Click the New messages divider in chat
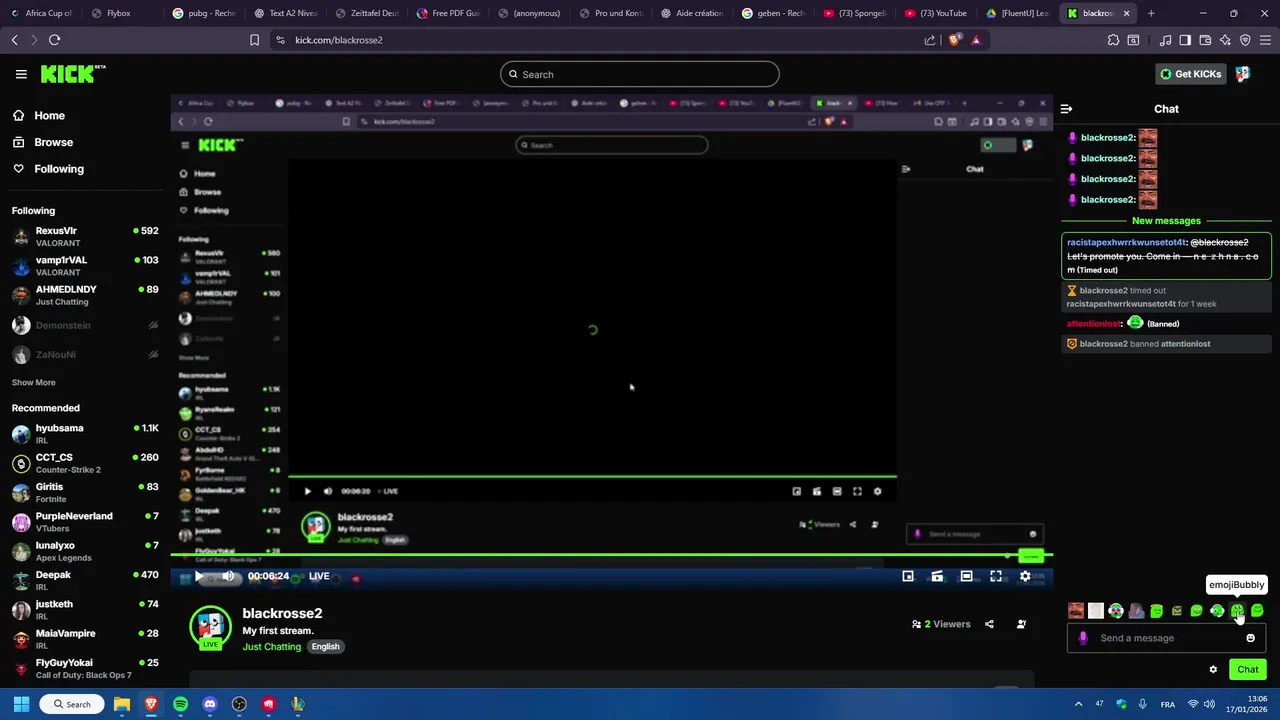This screenshot has width=1280, height=720. (x=1166, y=221)
